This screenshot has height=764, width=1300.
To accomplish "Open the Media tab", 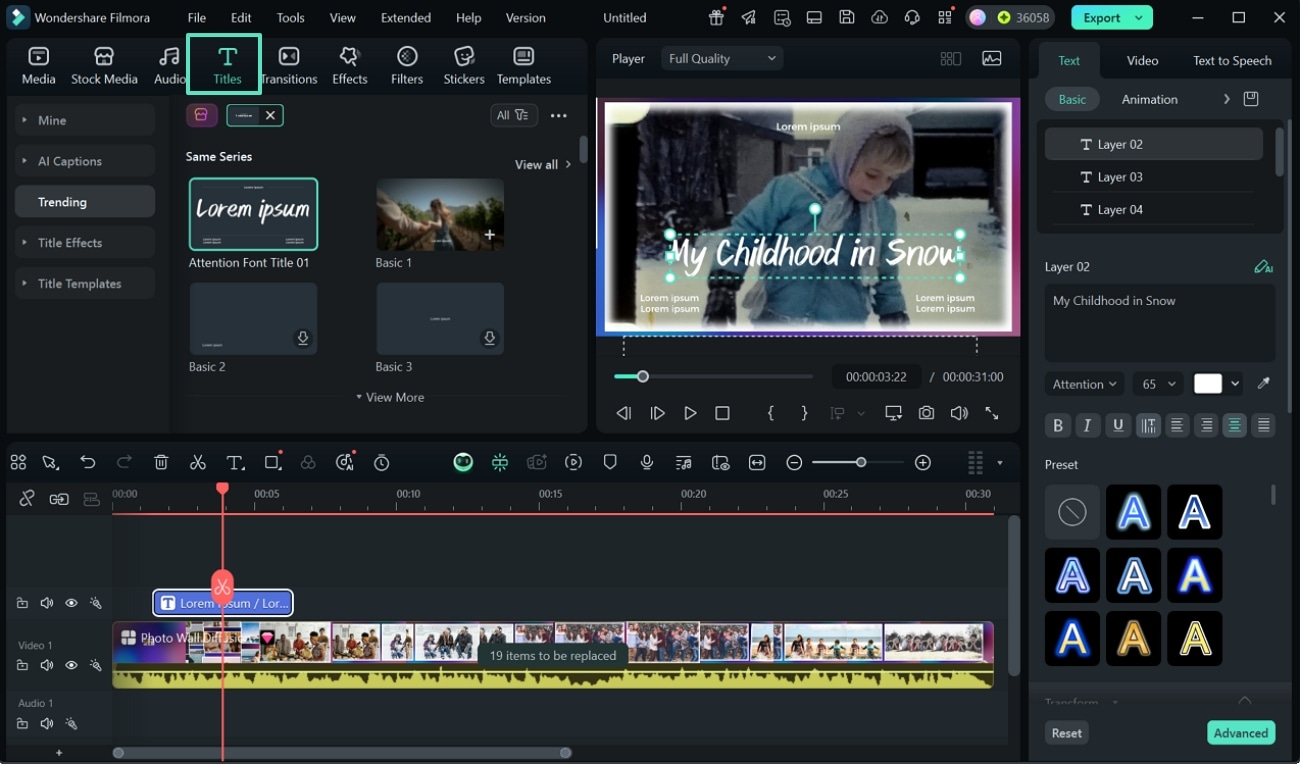I will pos(38,66).
